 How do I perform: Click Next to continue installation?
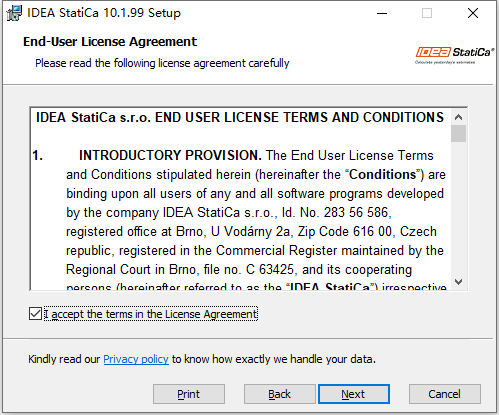(354, 394)
